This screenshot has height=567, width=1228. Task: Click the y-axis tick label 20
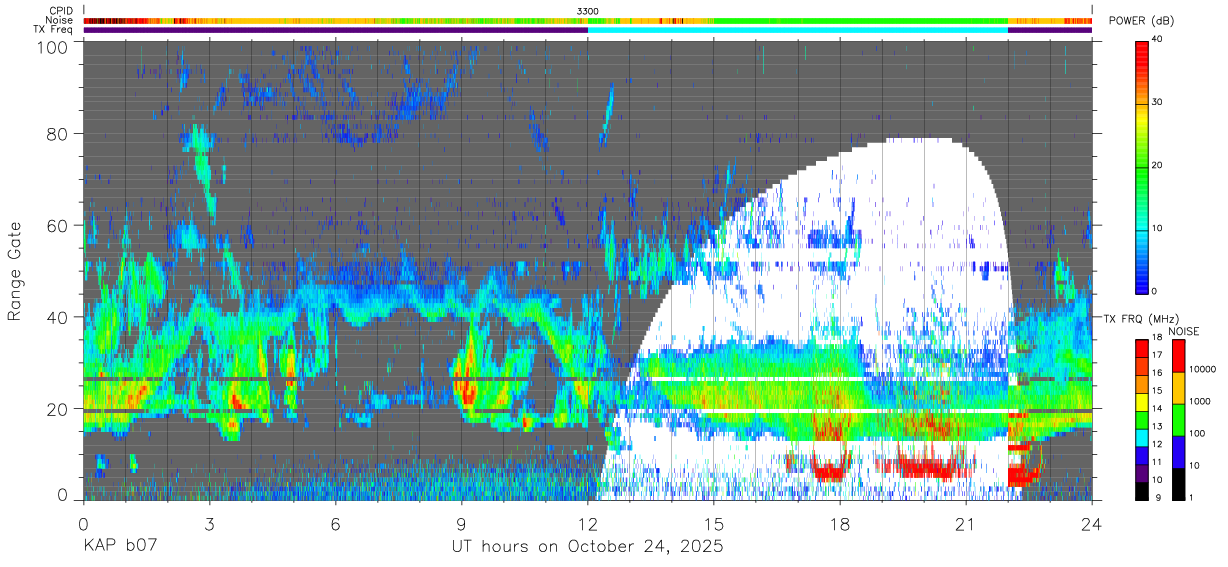58,408
